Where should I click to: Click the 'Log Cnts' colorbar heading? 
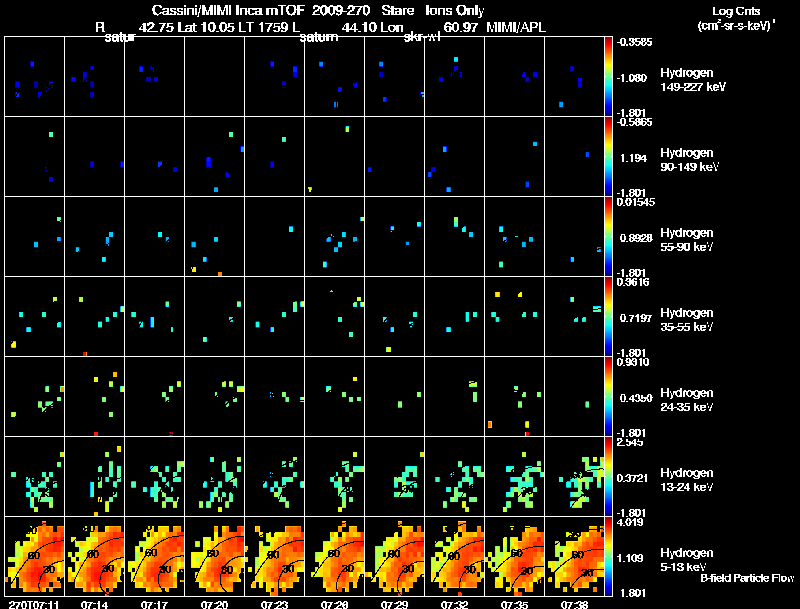point(736,11)
